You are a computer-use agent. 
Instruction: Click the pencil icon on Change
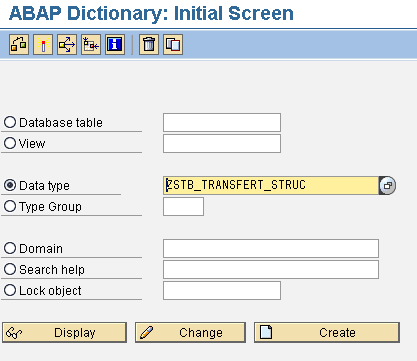(147, 332)
